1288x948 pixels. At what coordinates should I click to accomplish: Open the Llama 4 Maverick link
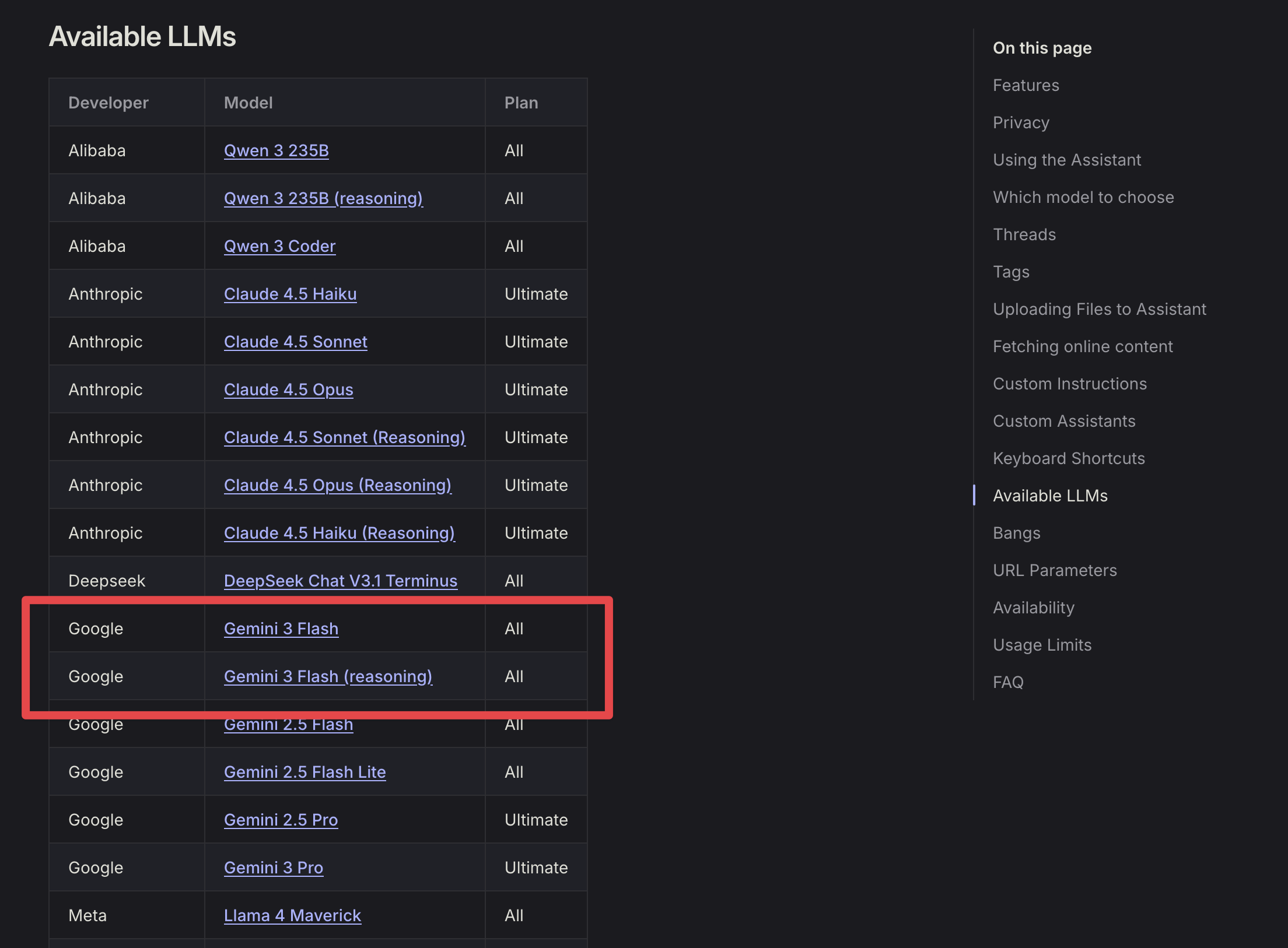[292, 915]
